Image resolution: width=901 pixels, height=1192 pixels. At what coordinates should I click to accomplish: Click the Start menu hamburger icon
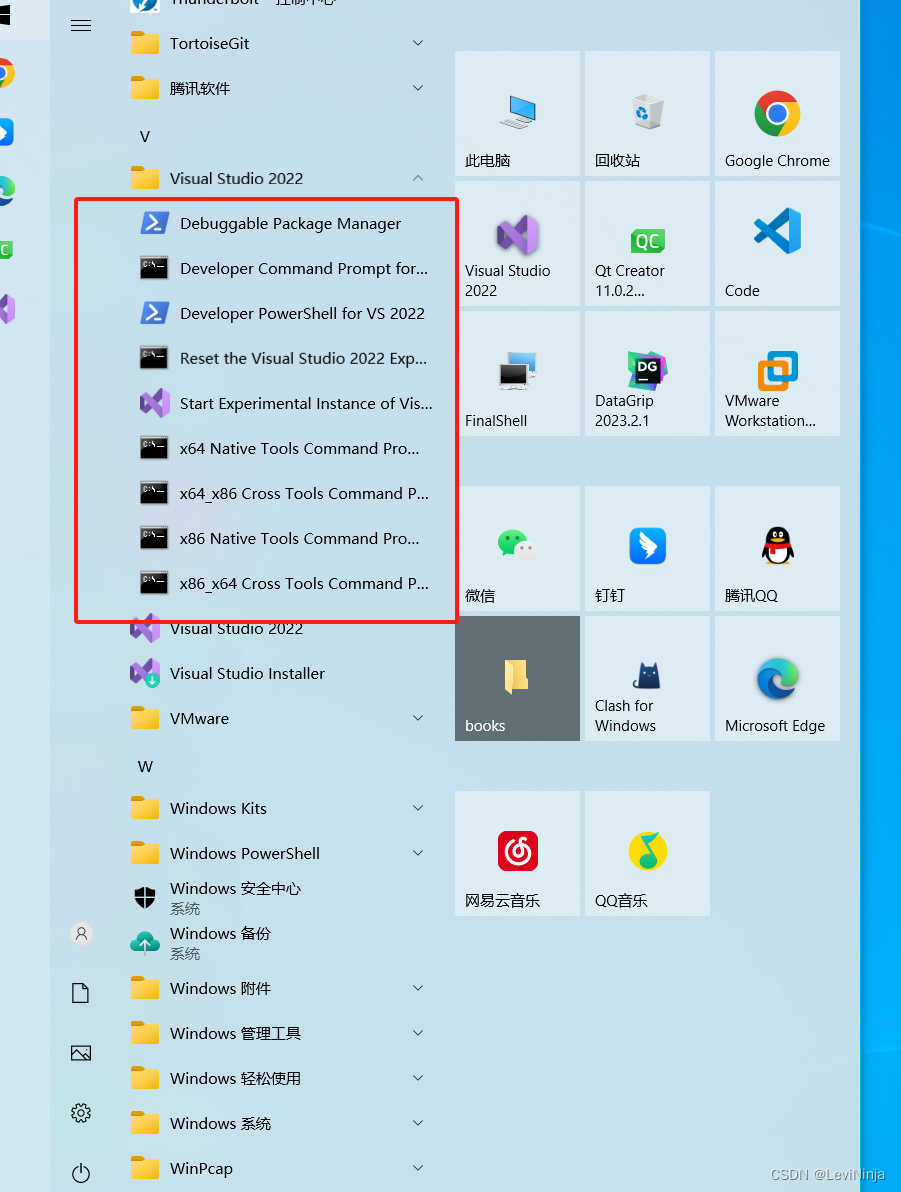[x=81, y=26]
